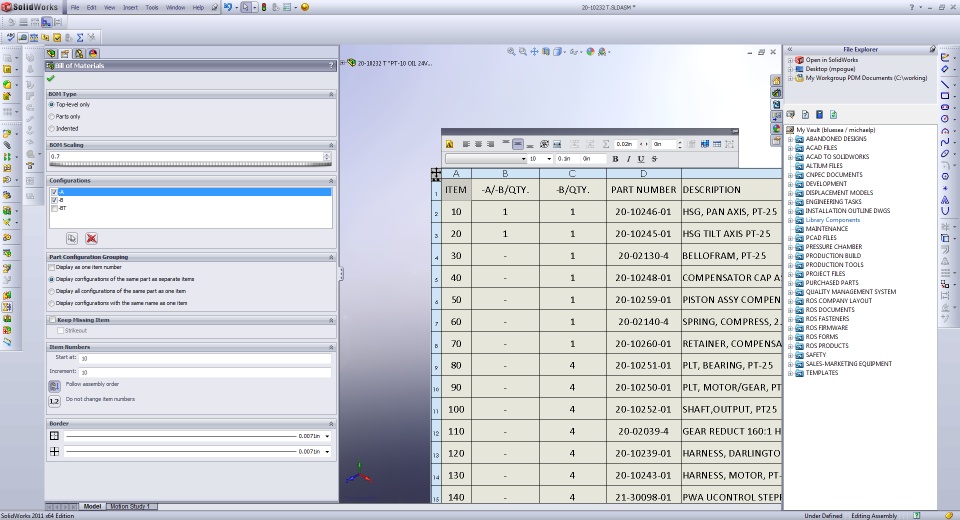Screen dimensions: 960x520
Task: Collapse the BOM Scaling section
Action: coord(331,145)
